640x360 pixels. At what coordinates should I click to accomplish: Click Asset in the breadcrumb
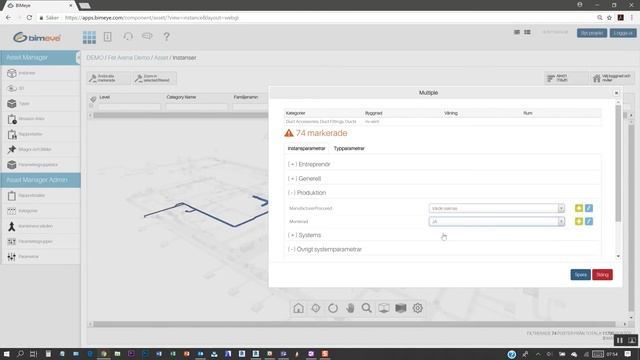(161, 58)
